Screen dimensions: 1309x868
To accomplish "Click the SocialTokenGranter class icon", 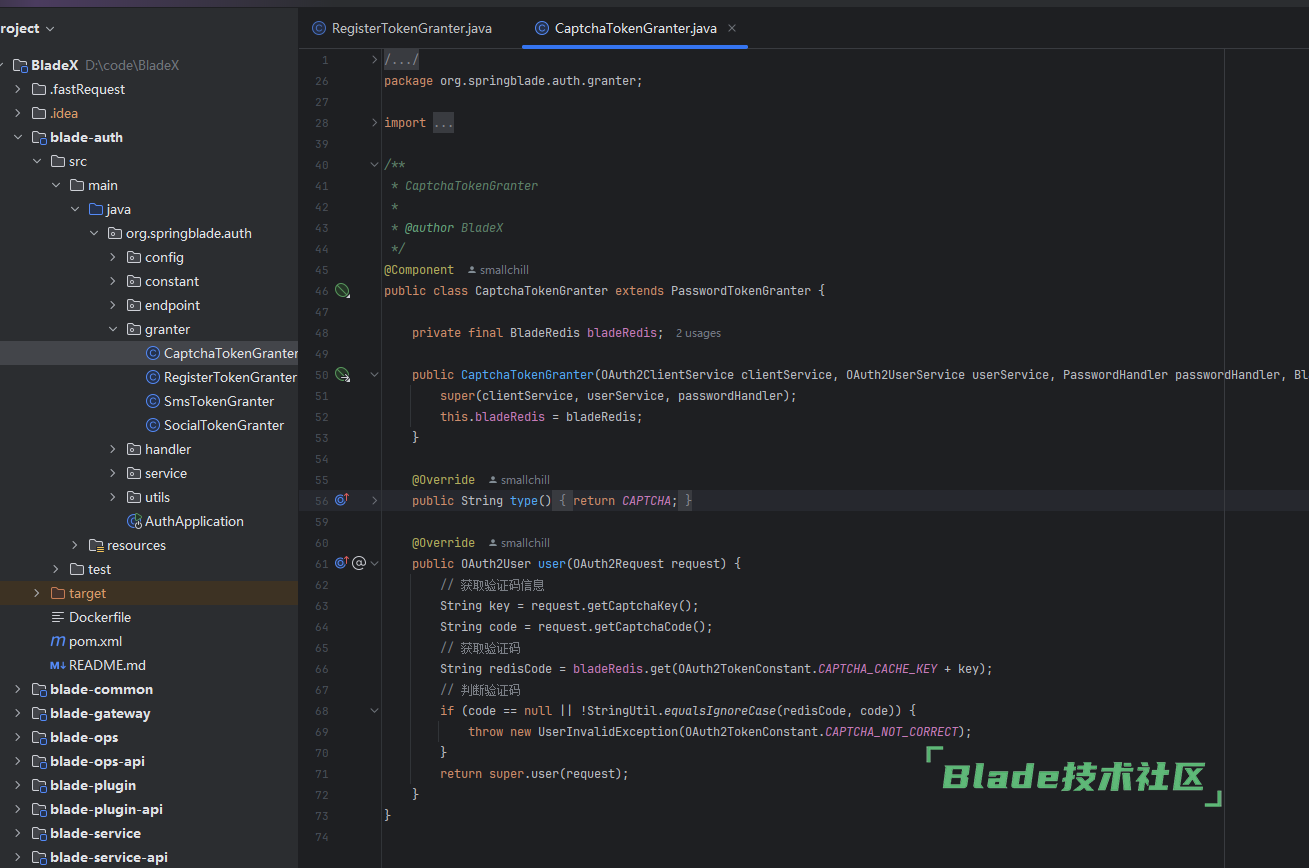I will (x=153, y=425).
